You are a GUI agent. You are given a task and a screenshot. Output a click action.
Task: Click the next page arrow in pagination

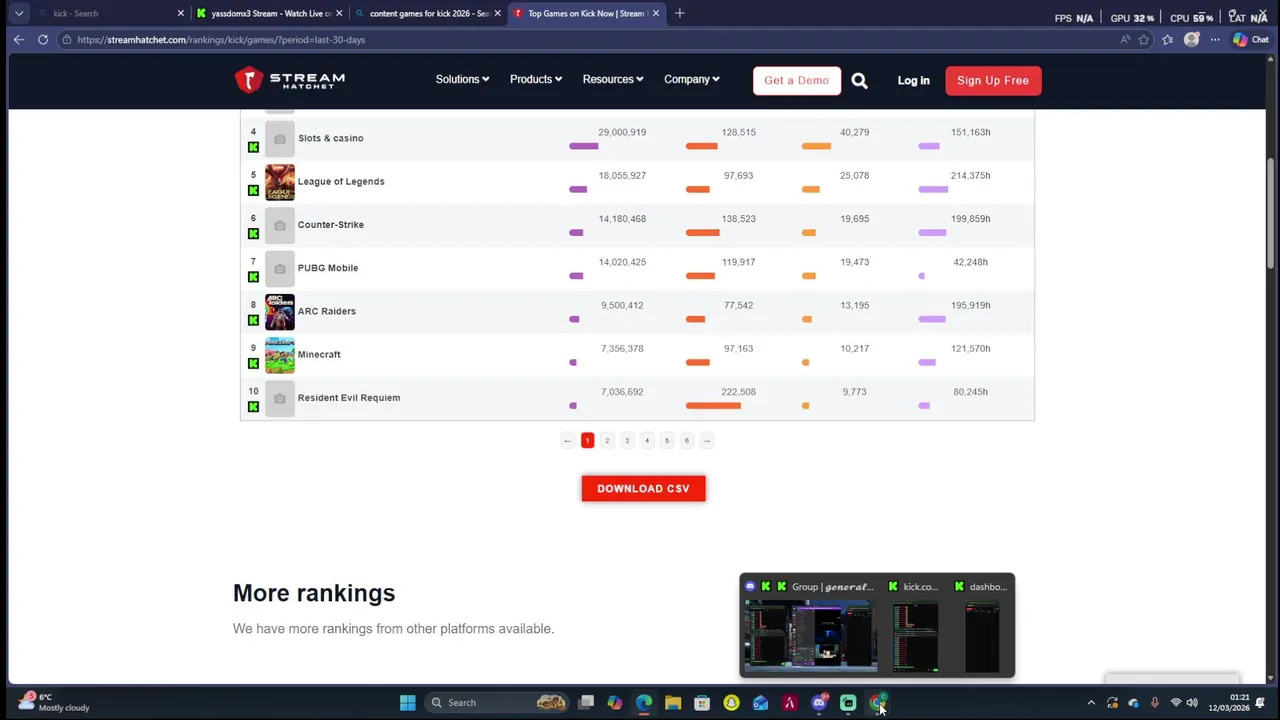click(706, 441)
